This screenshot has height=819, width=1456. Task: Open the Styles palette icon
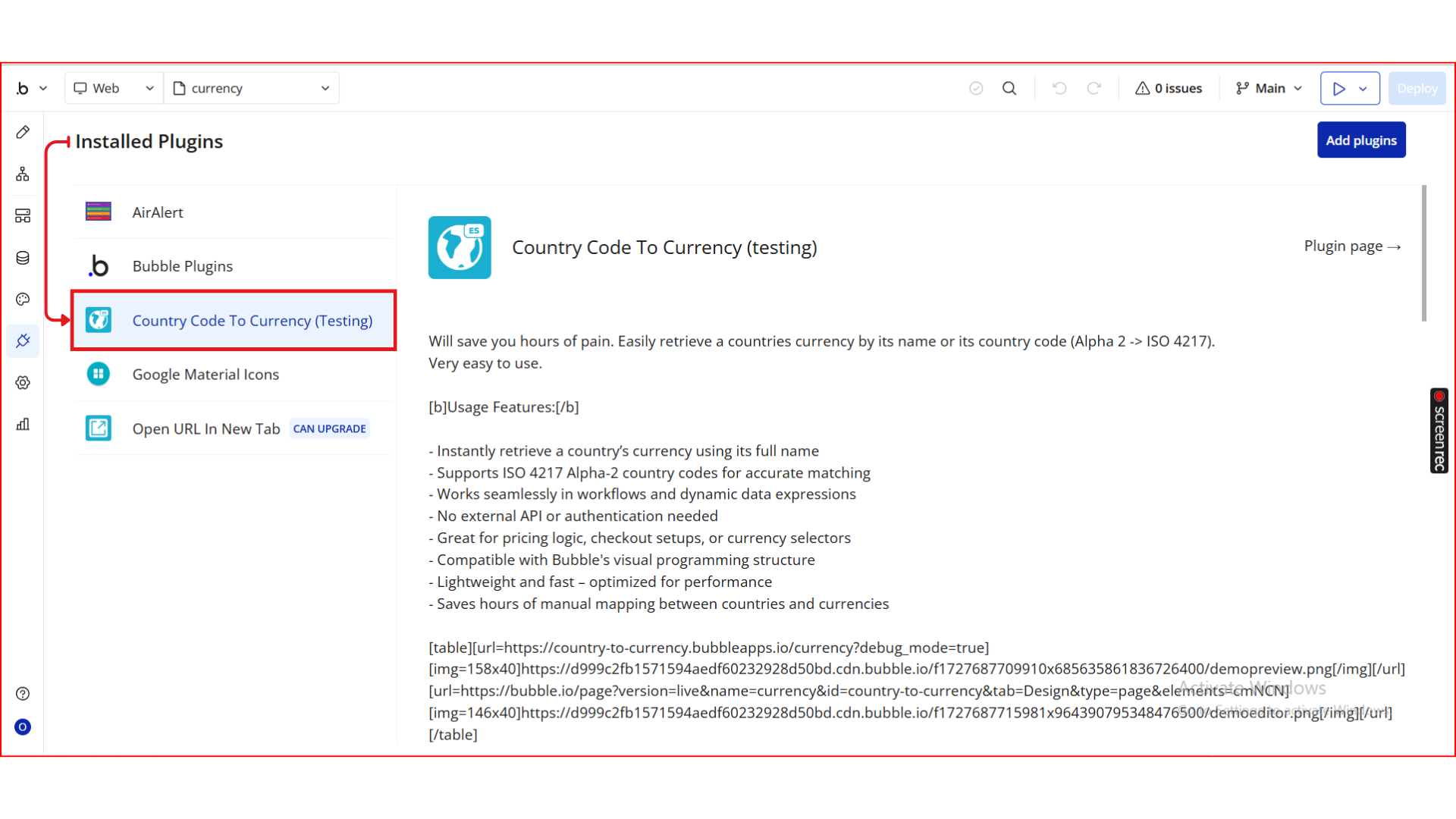23,300
